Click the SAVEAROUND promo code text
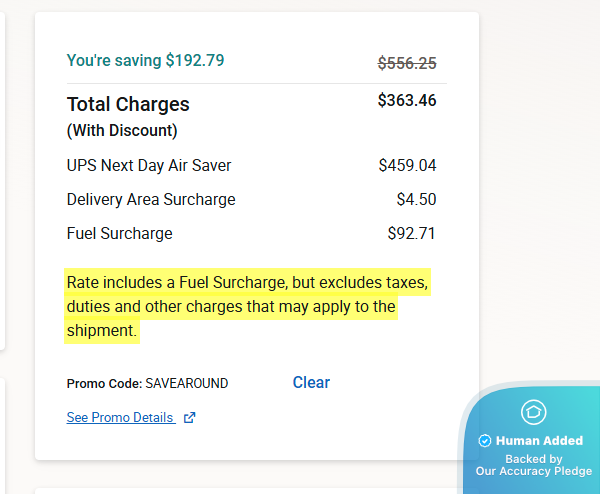 pyautogui.click(x=187, y=383)
